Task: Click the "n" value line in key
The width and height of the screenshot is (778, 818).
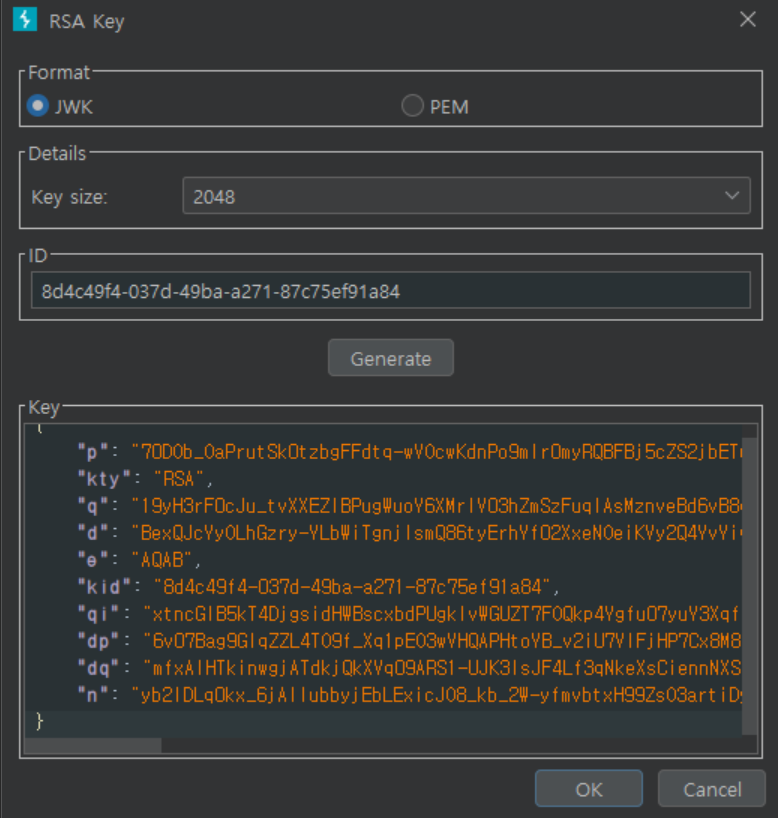Action: (410, 696)
